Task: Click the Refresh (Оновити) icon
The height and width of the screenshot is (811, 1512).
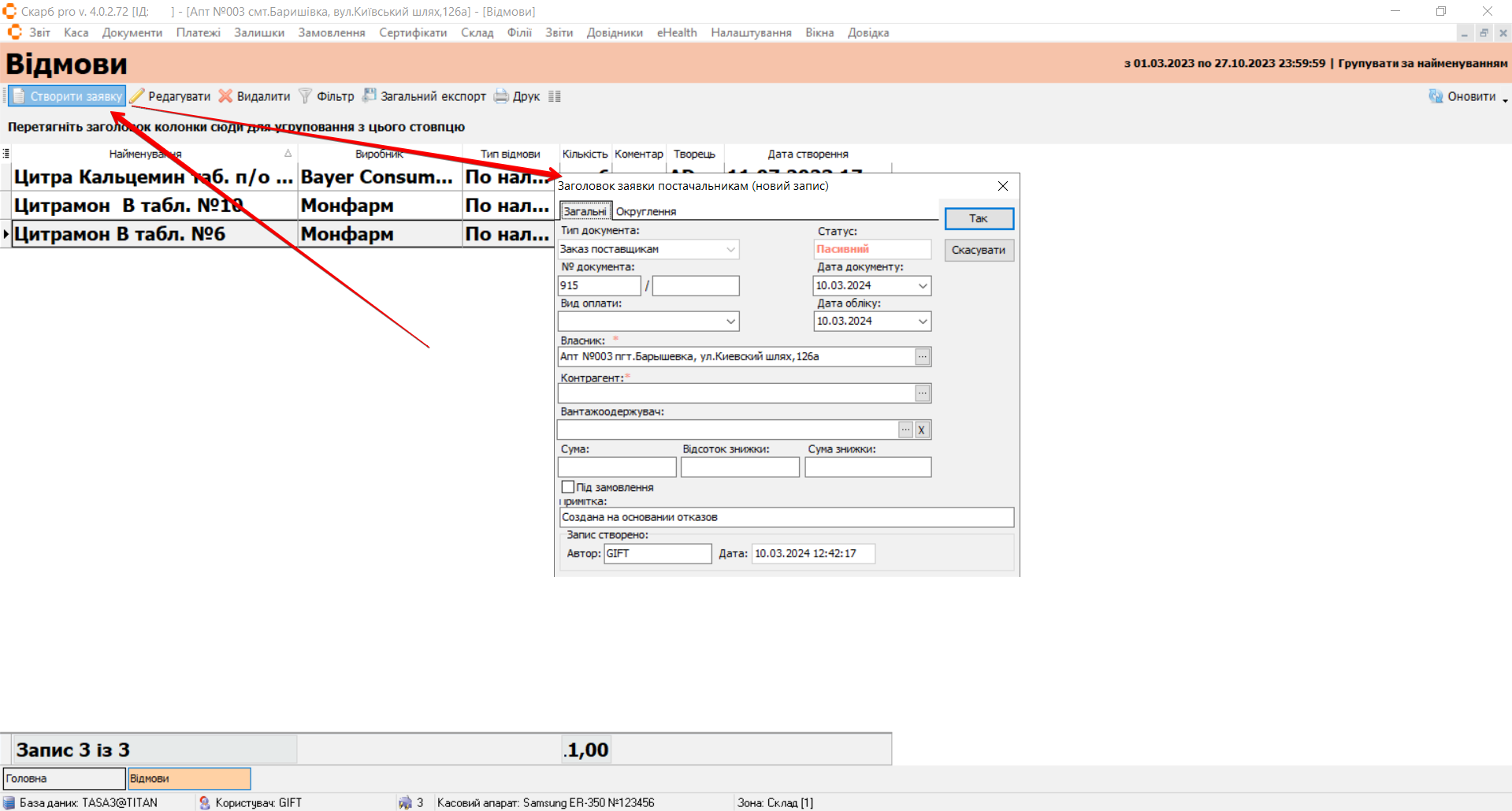Action: click(x=1436, y=96)
